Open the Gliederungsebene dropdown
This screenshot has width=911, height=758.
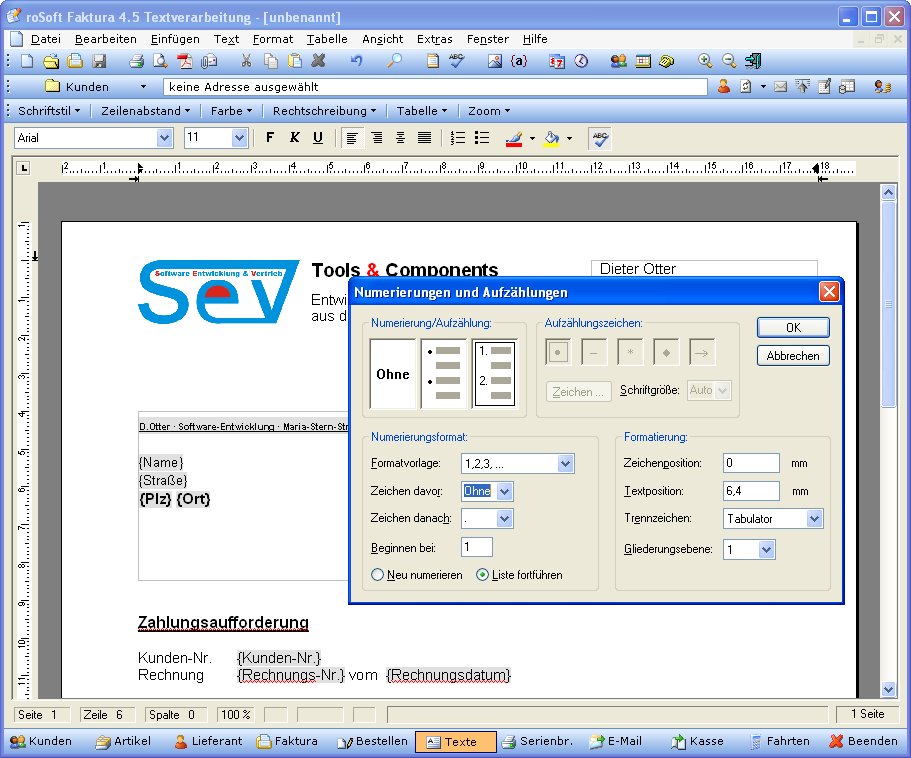pos(766,550)
